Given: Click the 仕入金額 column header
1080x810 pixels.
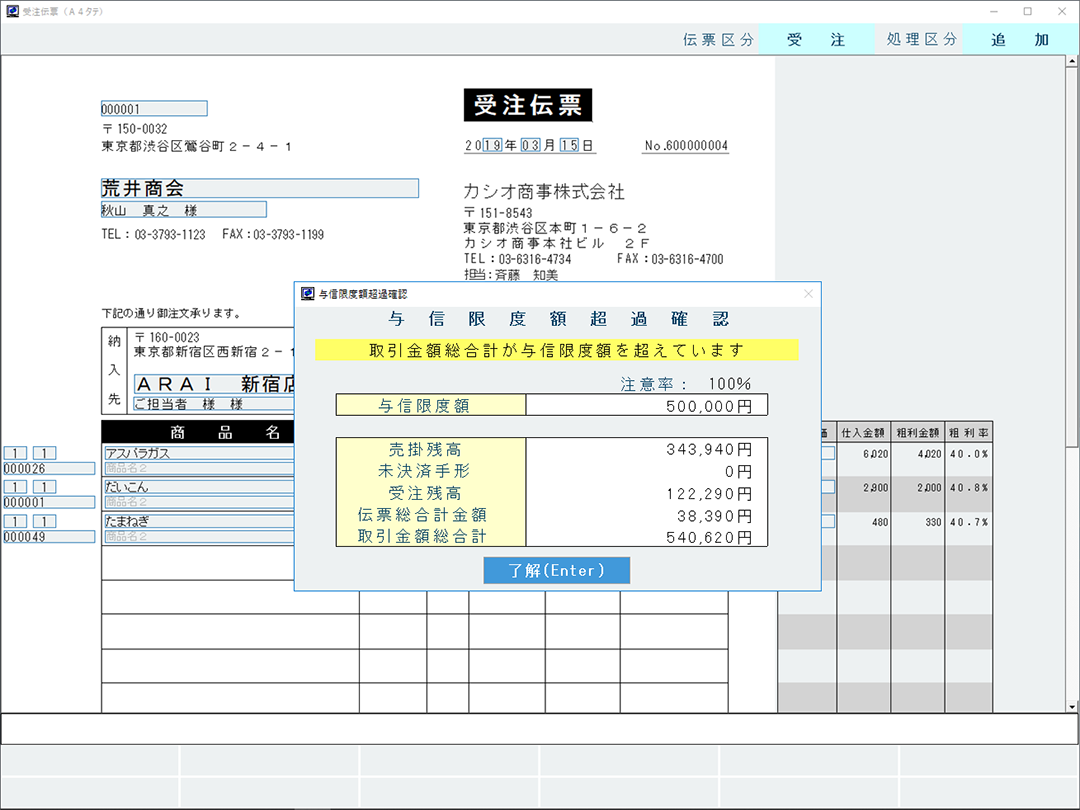Looking at the screenshot, I should (x=863, y=433).
